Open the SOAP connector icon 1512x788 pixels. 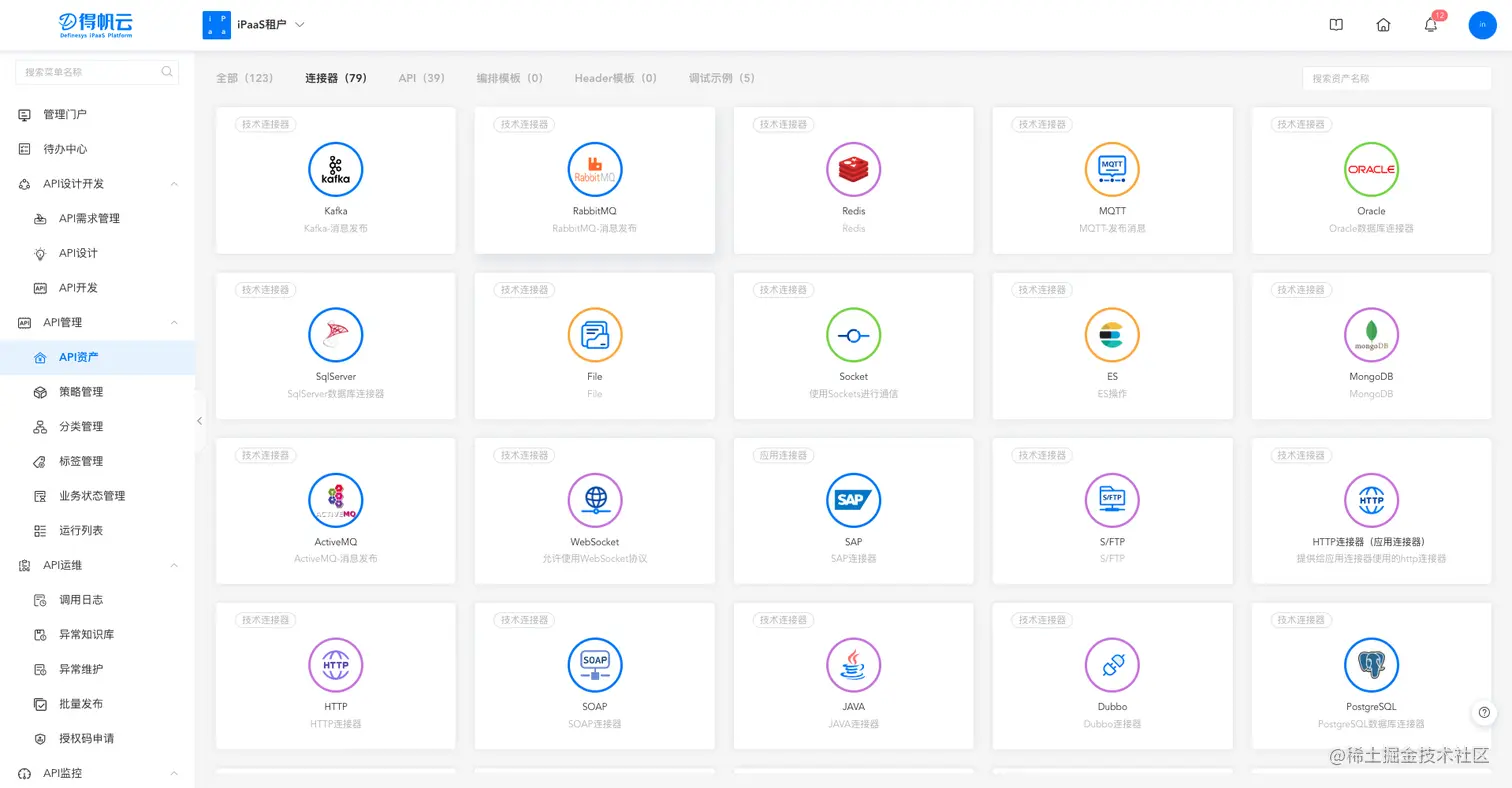pyautogui.click(x=595, y=665)
